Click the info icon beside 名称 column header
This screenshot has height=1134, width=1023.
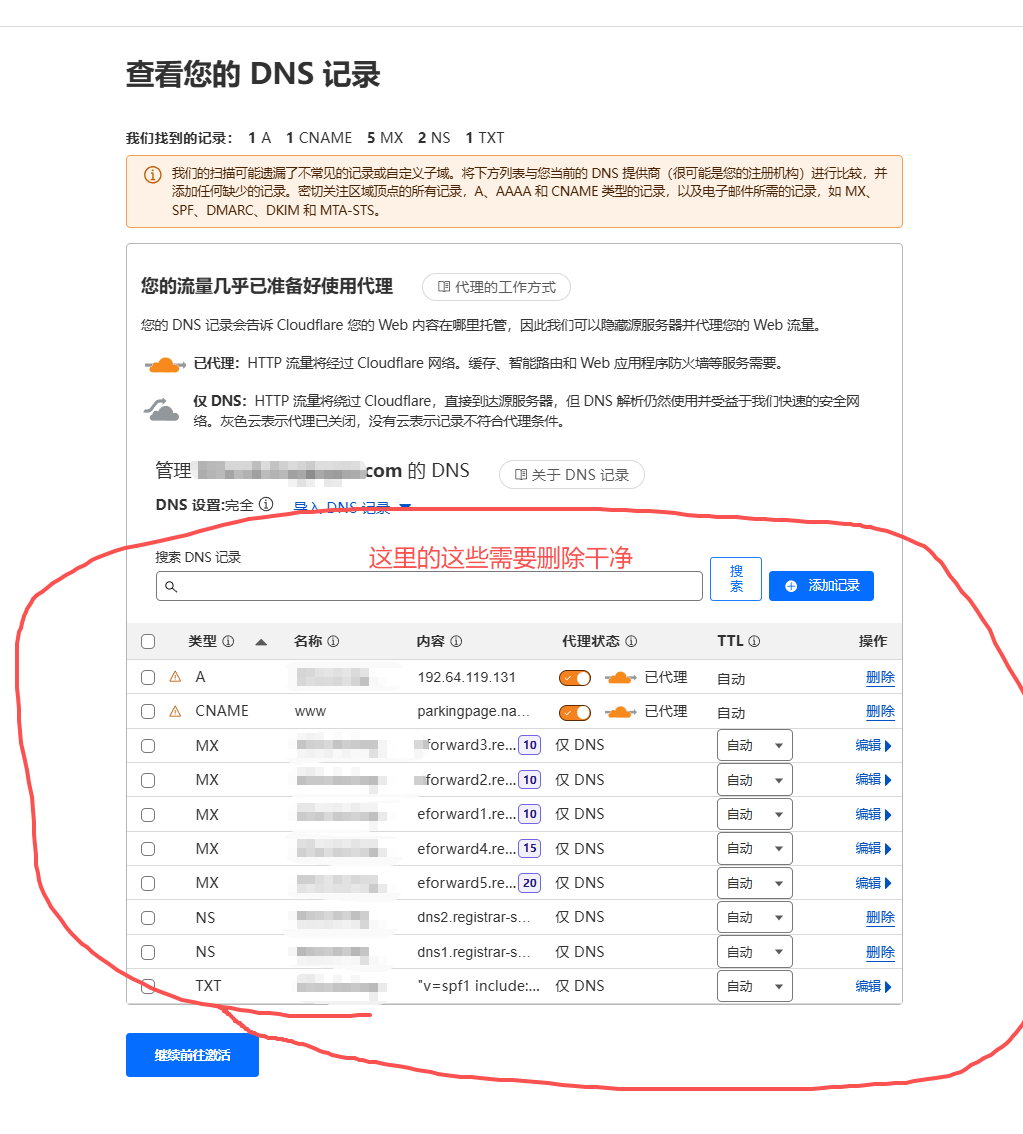(x=333, y=641)
